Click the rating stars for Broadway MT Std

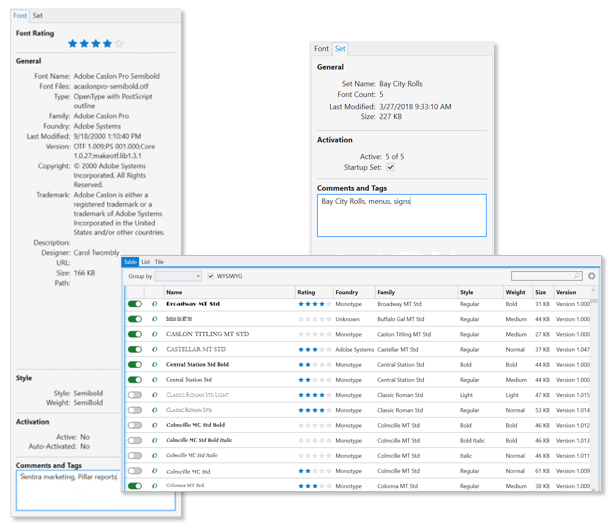(x=315, y=304)
